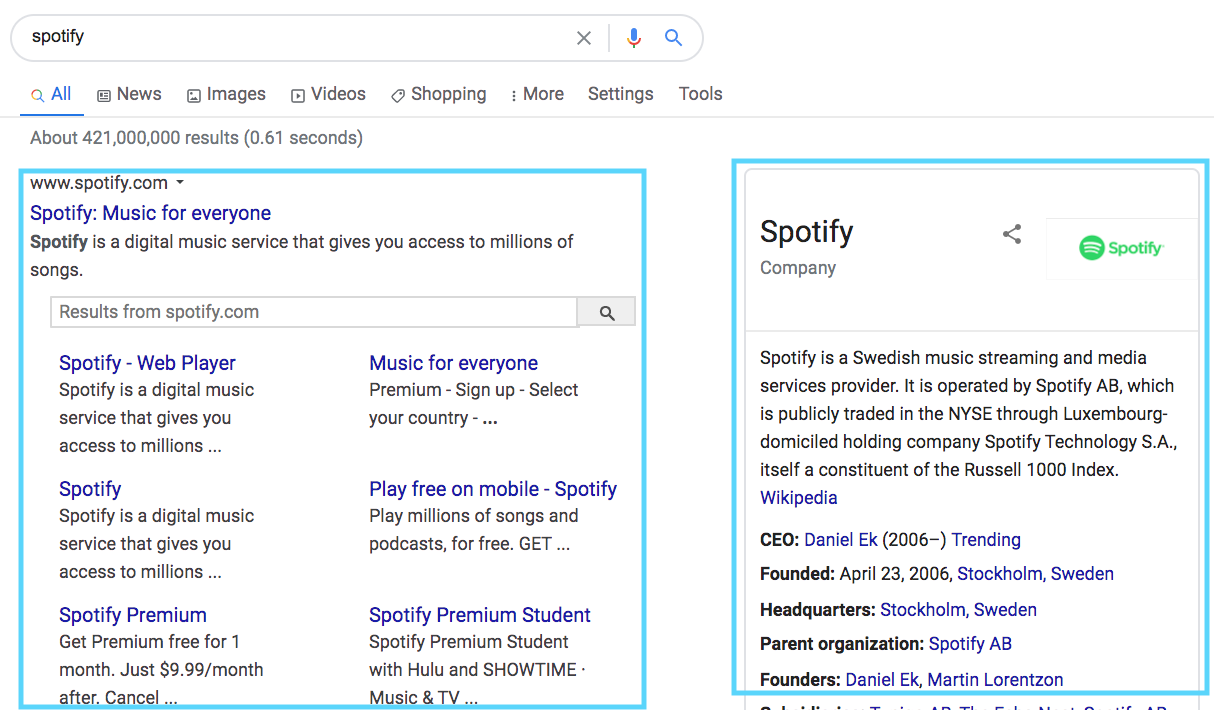Expand the www.spotify.com dropdown arrow

coord(180,183)
